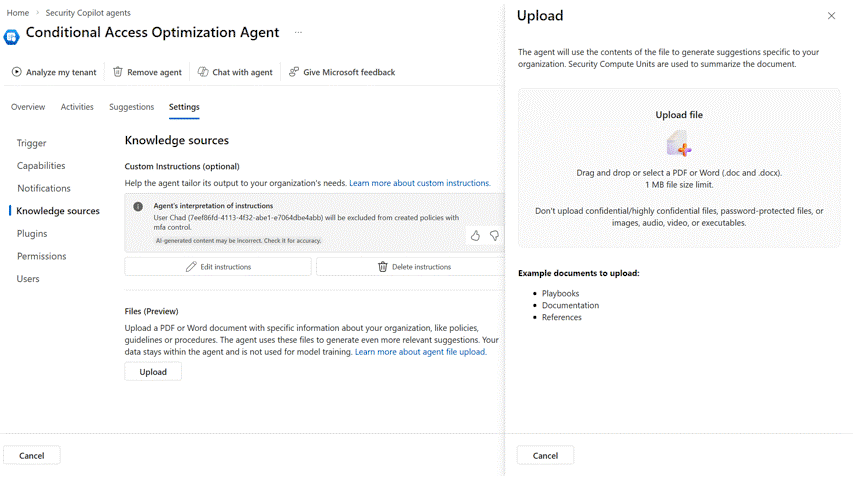Click the Home breadcrumb link
Screen dimensions: 853x480
17,13
